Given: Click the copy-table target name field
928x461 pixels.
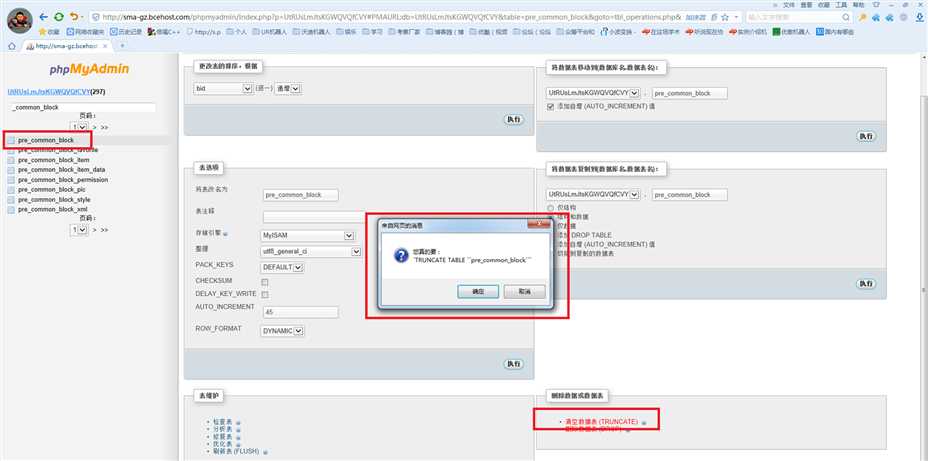Looking at the screenshot, I should coord(690,194).
